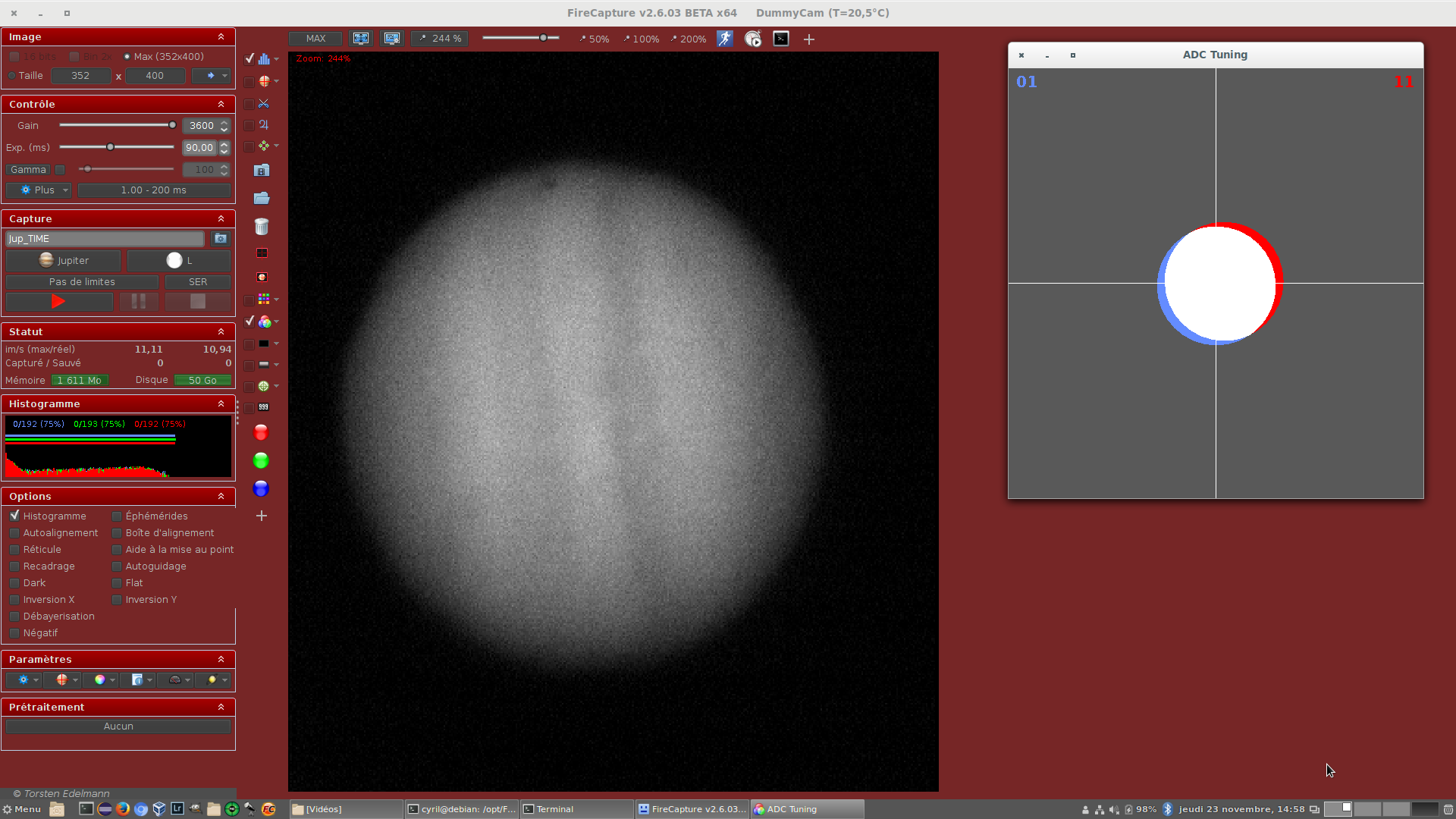1456x819 pixels.
Task: Collapse the Histogramme panel
Action: pyautogui.click(x=221, y=404)
